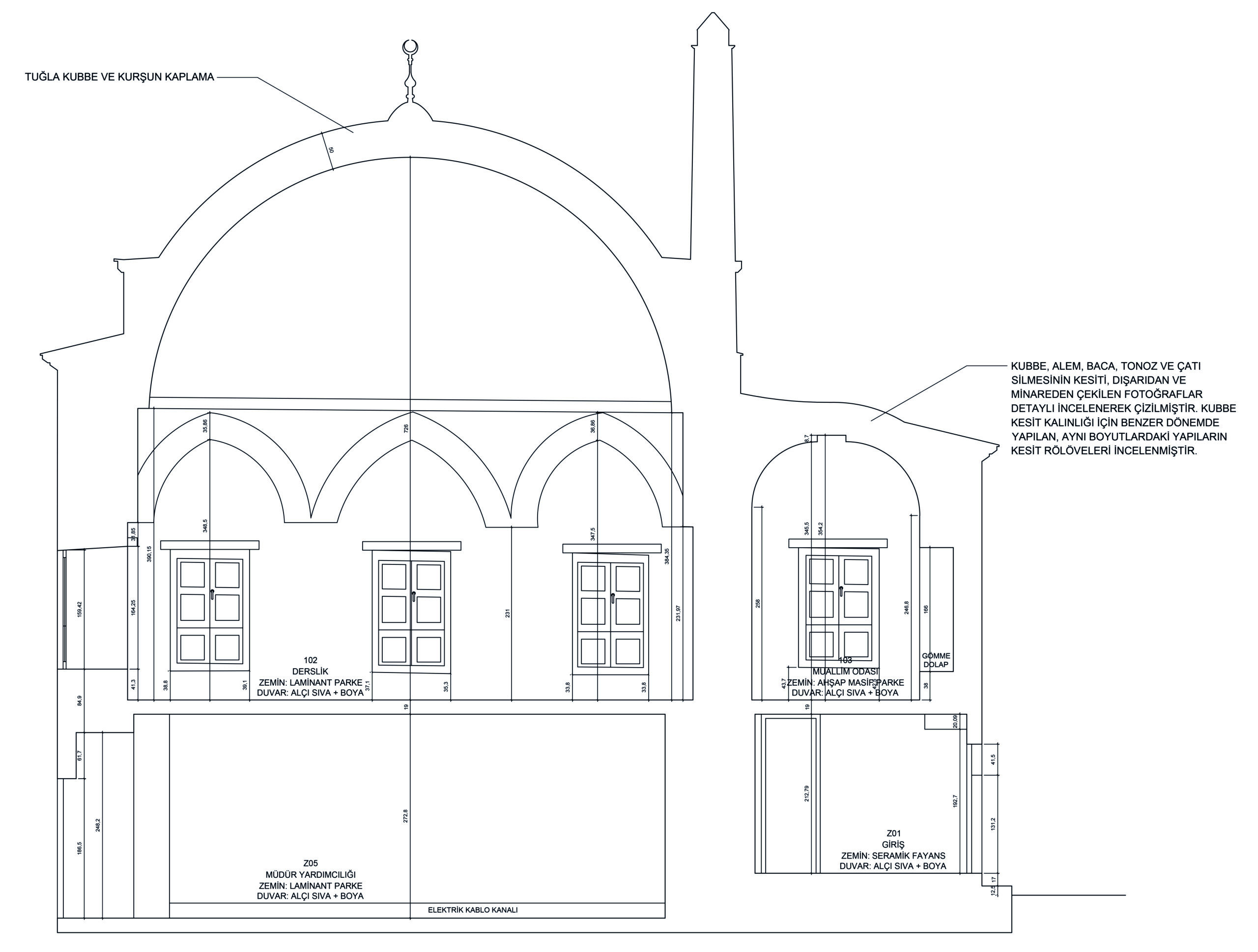Click the '212,79' dimension in Giriş room
1258x952 pixels.
(806, 793)
